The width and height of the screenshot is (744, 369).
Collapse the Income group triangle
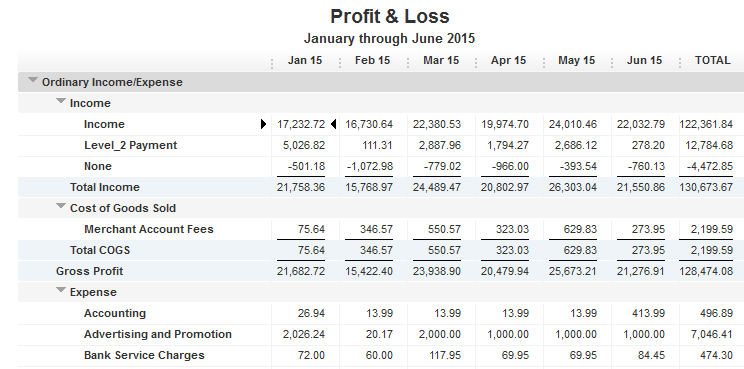[x=60, y=101]
